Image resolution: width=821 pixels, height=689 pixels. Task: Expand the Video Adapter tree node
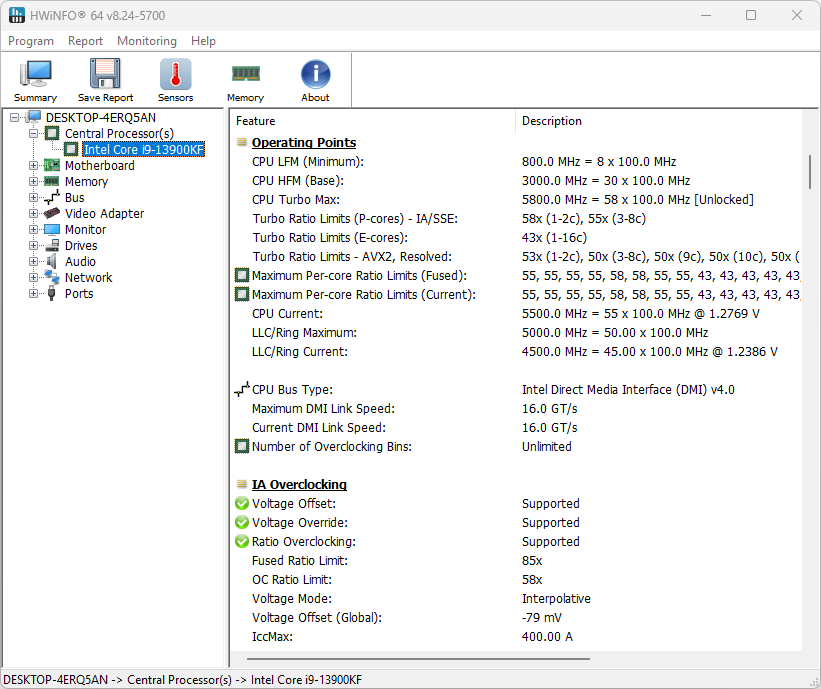click(x=31, y=213)
